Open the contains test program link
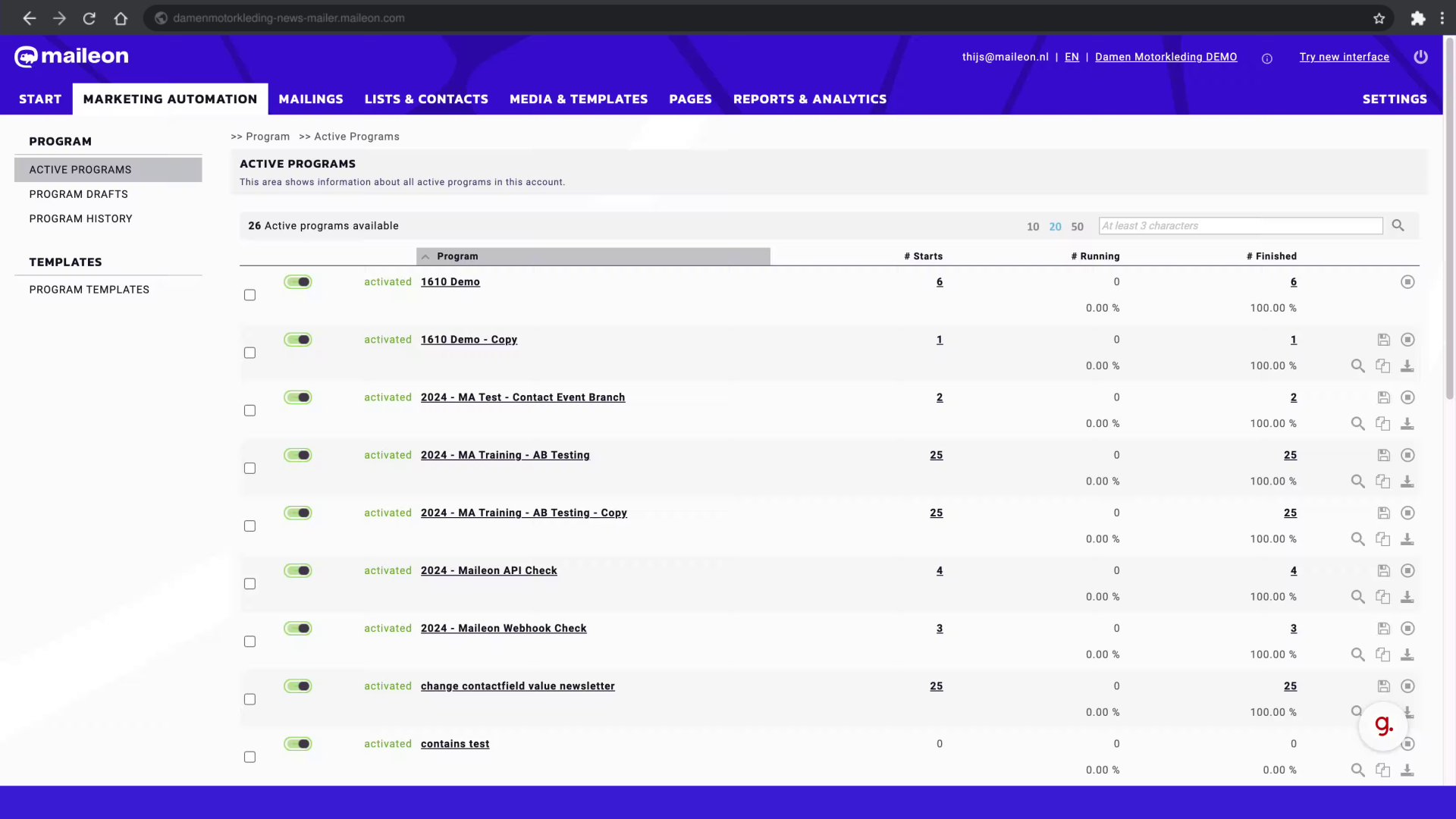Viewport: 1456px width, 819px height. tap(455, 744)
